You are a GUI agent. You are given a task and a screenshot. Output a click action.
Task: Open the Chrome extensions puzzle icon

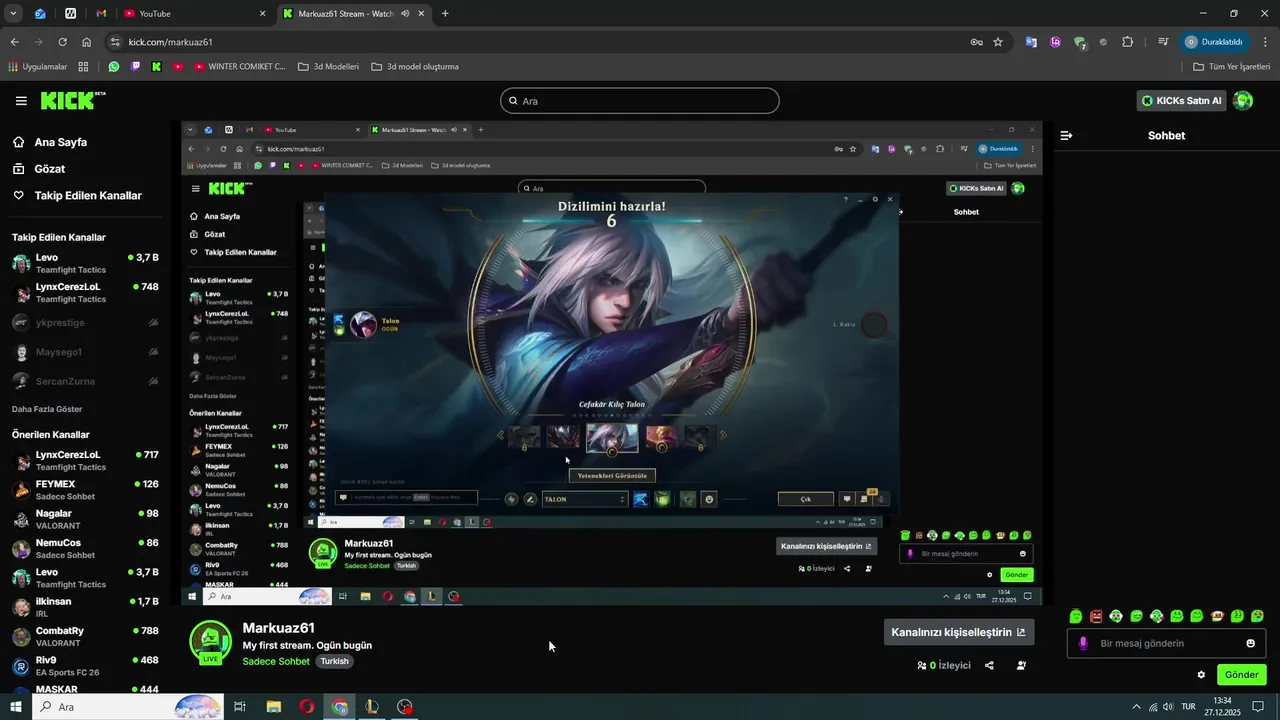coord(1128,42)
